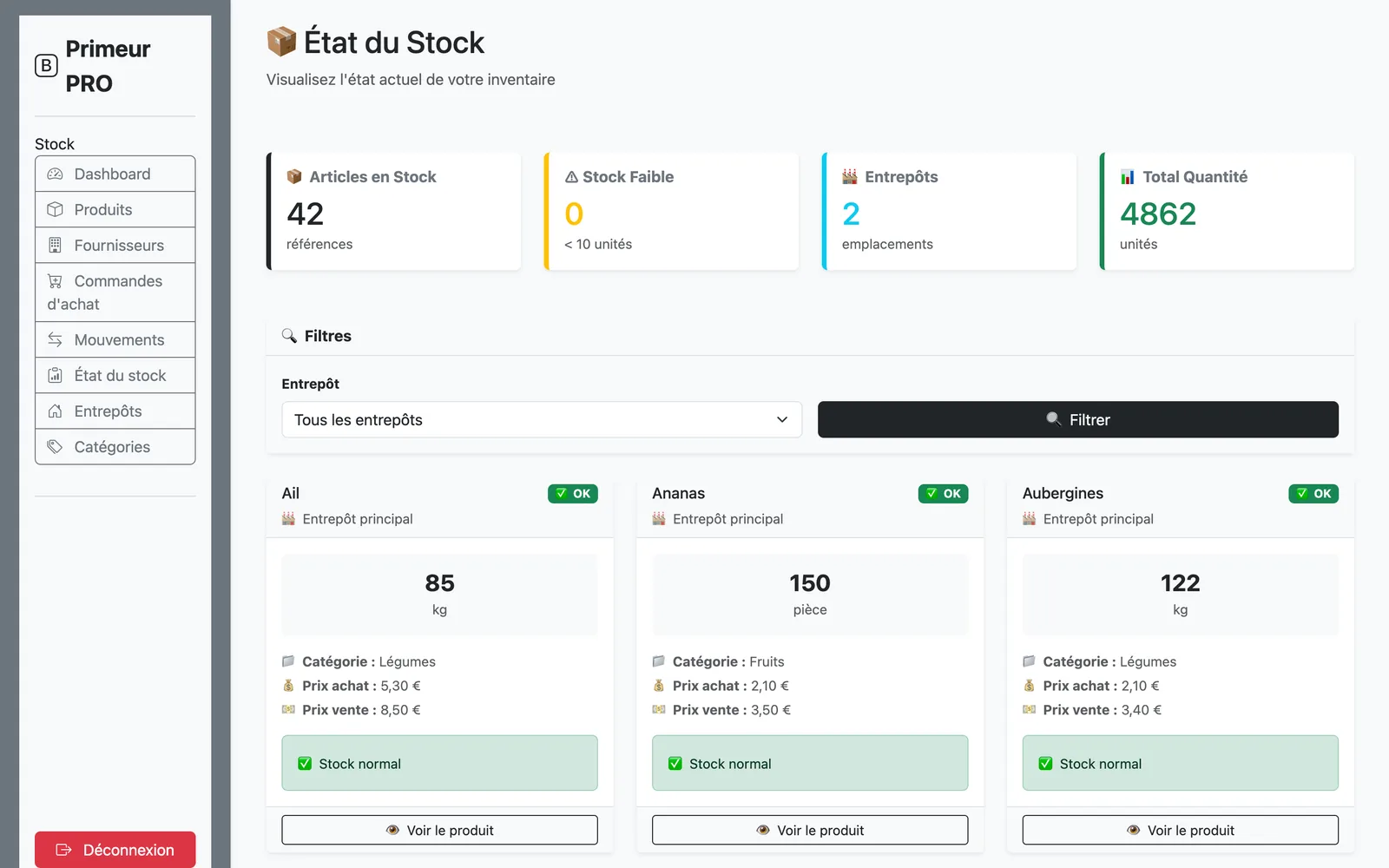Click the Entrepôts house icon
The image size is (1389, 868).
(x=55, y=411)
